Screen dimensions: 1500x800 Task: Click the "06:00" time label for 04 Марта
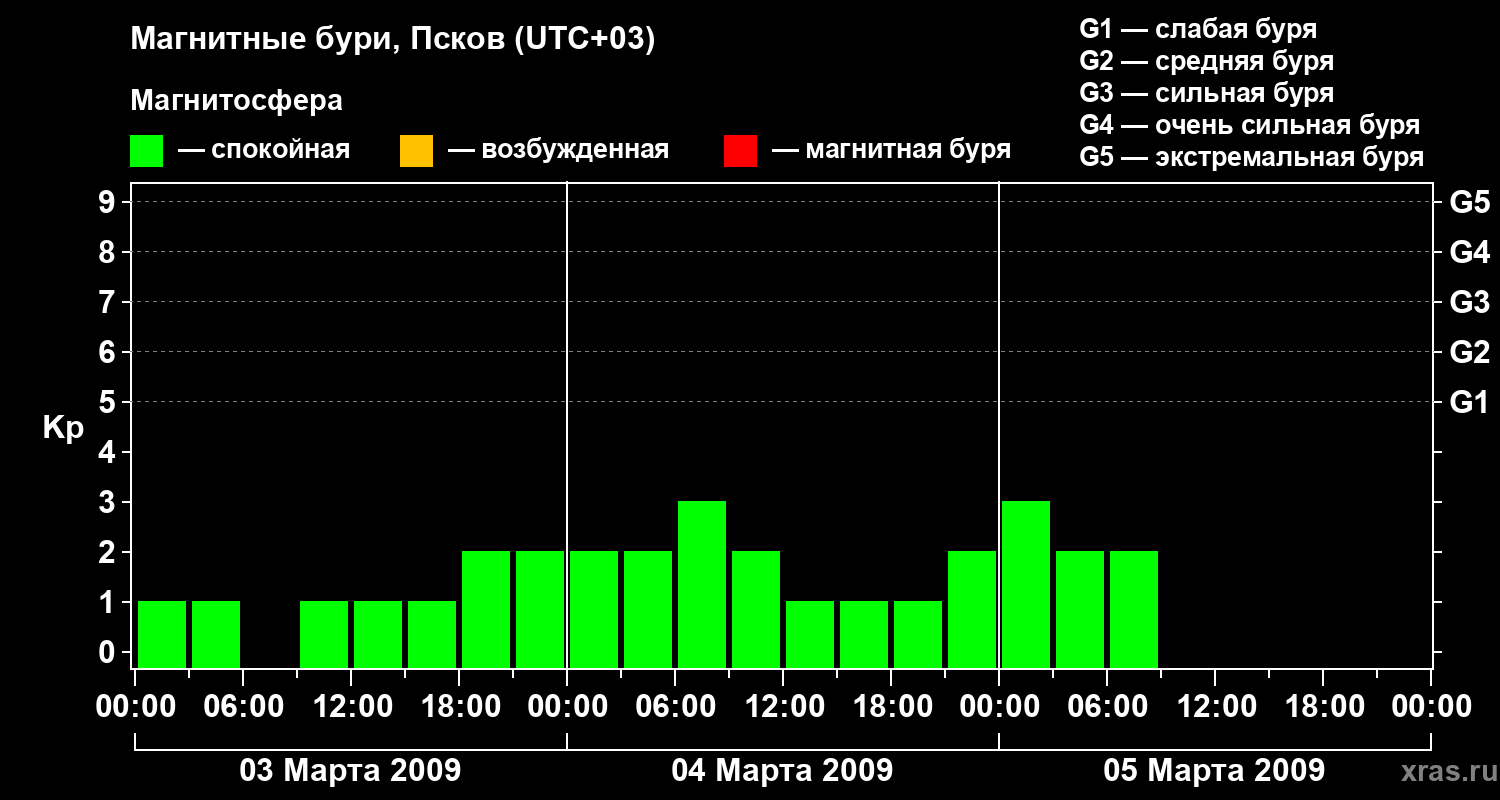point(675,707)
